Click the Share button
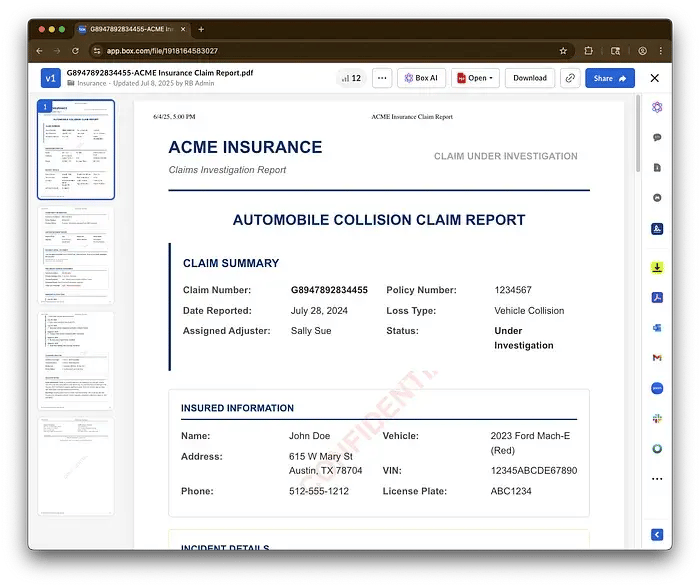The width and height of the screenshot is (700, 587). pyautogui.click(x=610, y=78)
